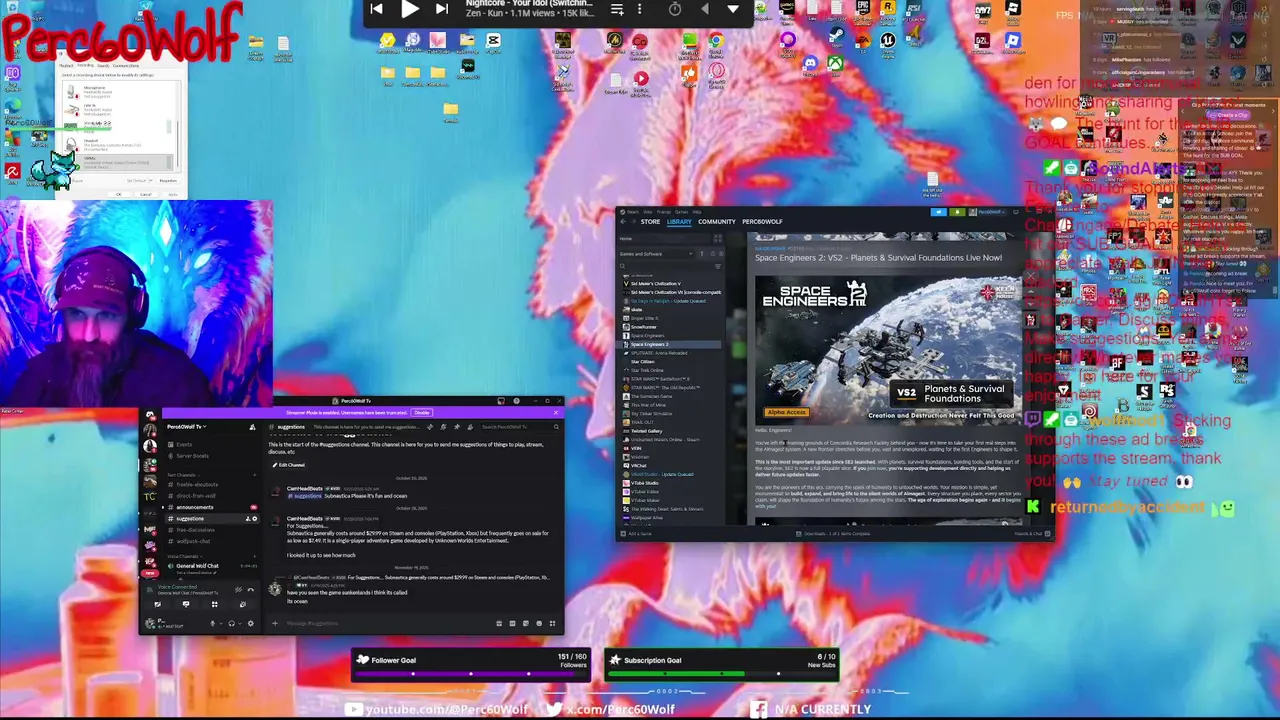1280x720 pixels.
Task: Open COMMUNITY tab in Steam
Action: [717, 222]
